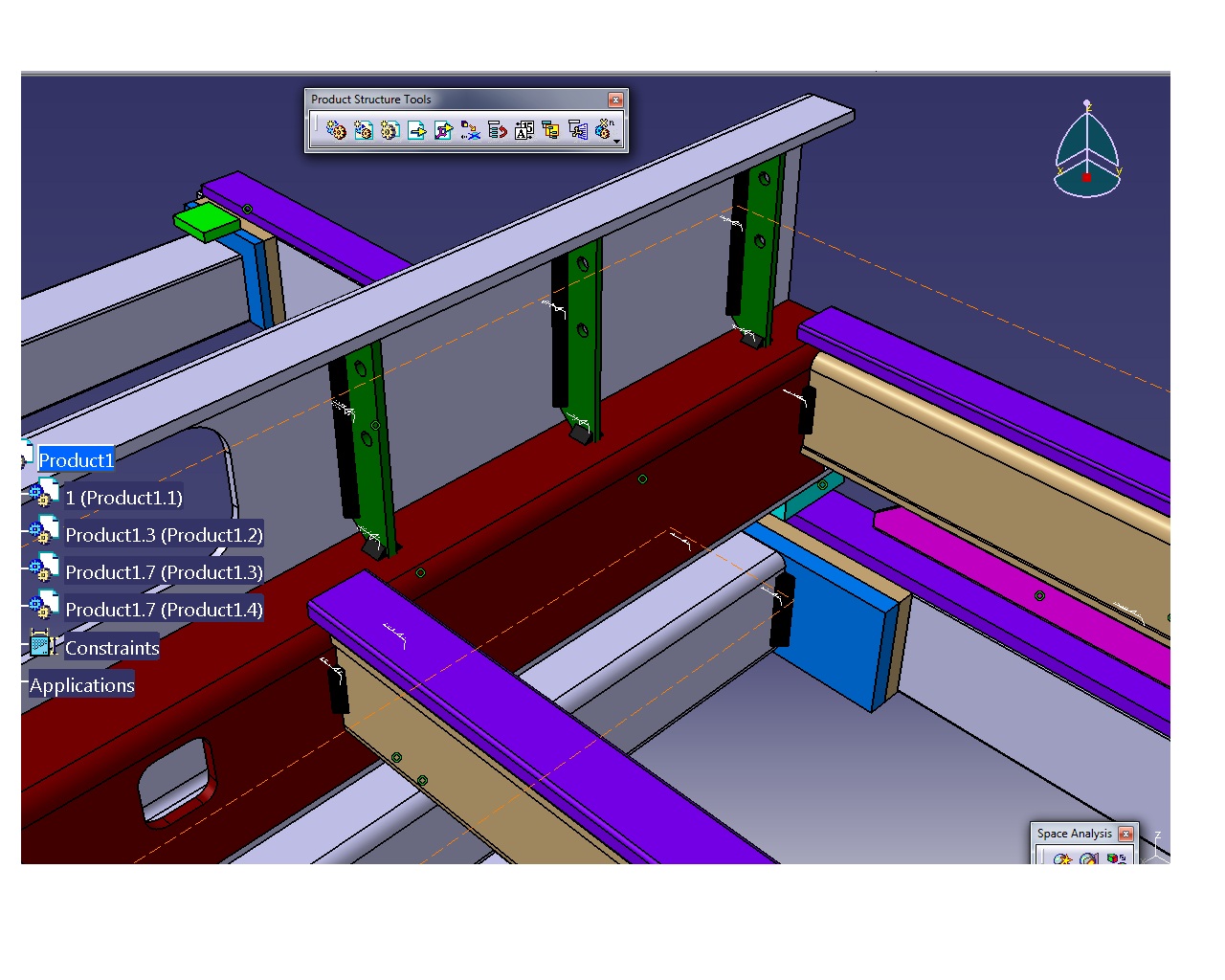The height and width of the screenshot is (980, 1225).
Task: Click the Component tool in Product Structure Tools
Action: point(336,130)
